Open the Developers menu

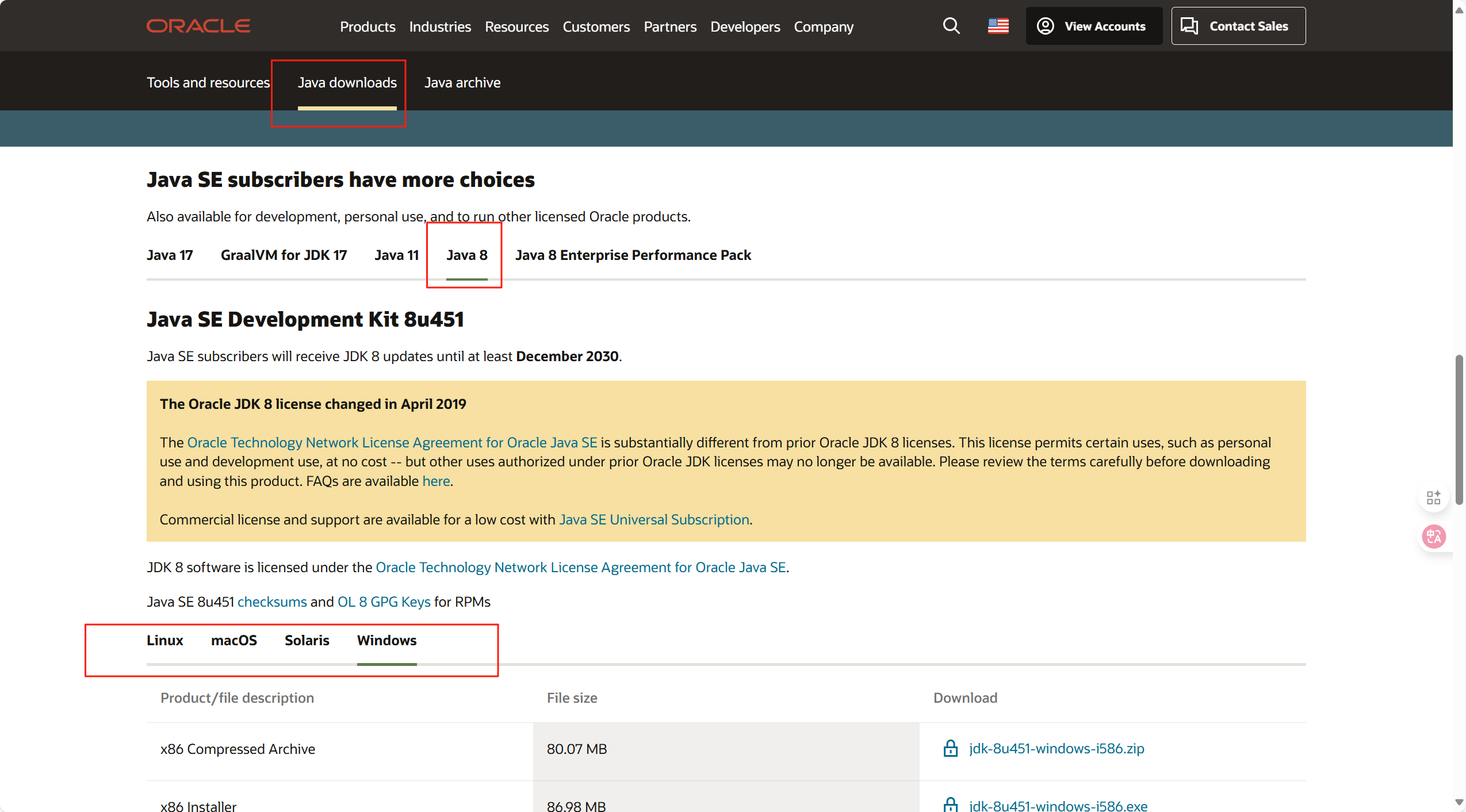[744, 26]
